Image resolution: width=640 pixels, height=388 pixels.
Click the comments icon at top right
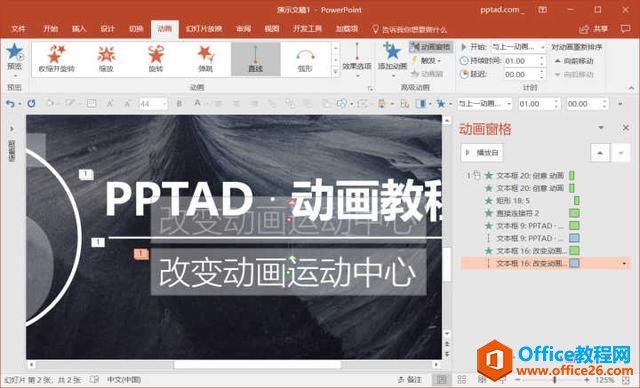click(x=625, y=29)
